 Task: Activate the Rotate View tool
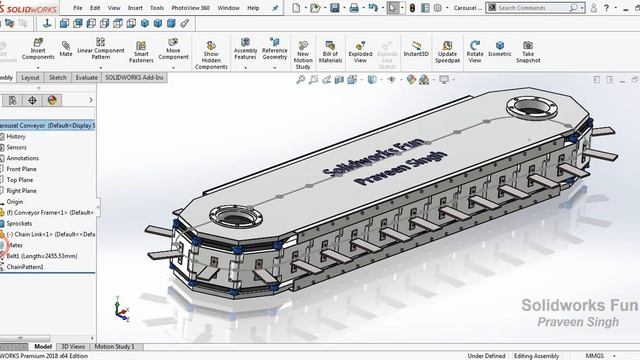pyautogui.click(x=475, y=51)
